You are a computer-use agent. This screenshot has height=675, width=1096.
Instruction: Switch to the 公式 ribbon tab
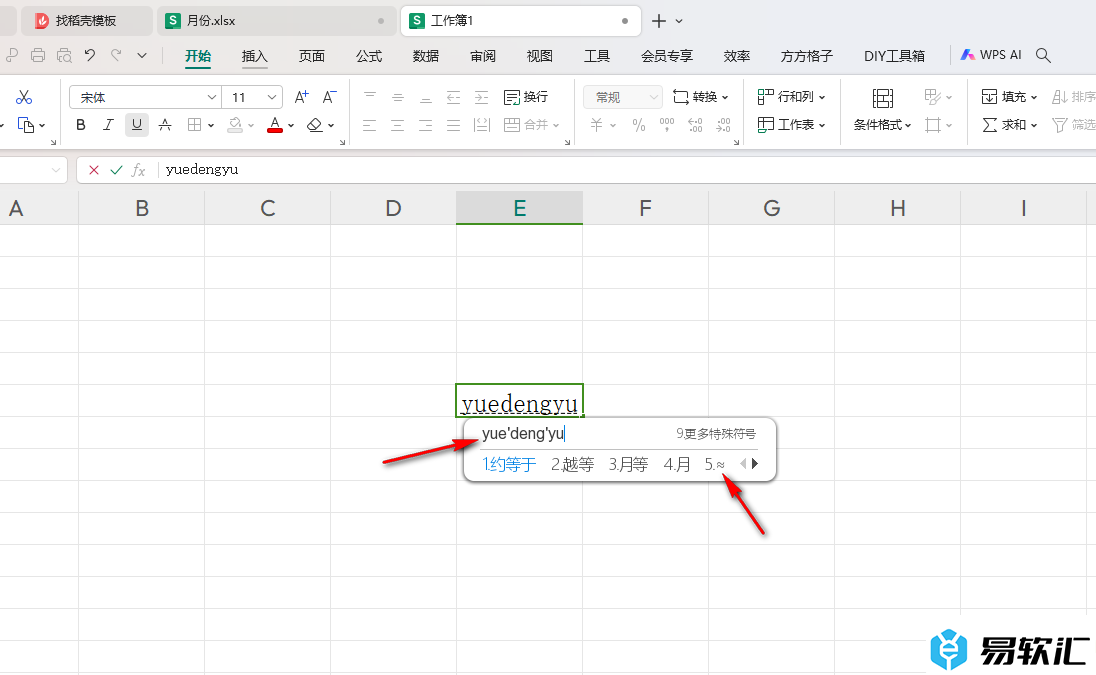pos(368,56)
